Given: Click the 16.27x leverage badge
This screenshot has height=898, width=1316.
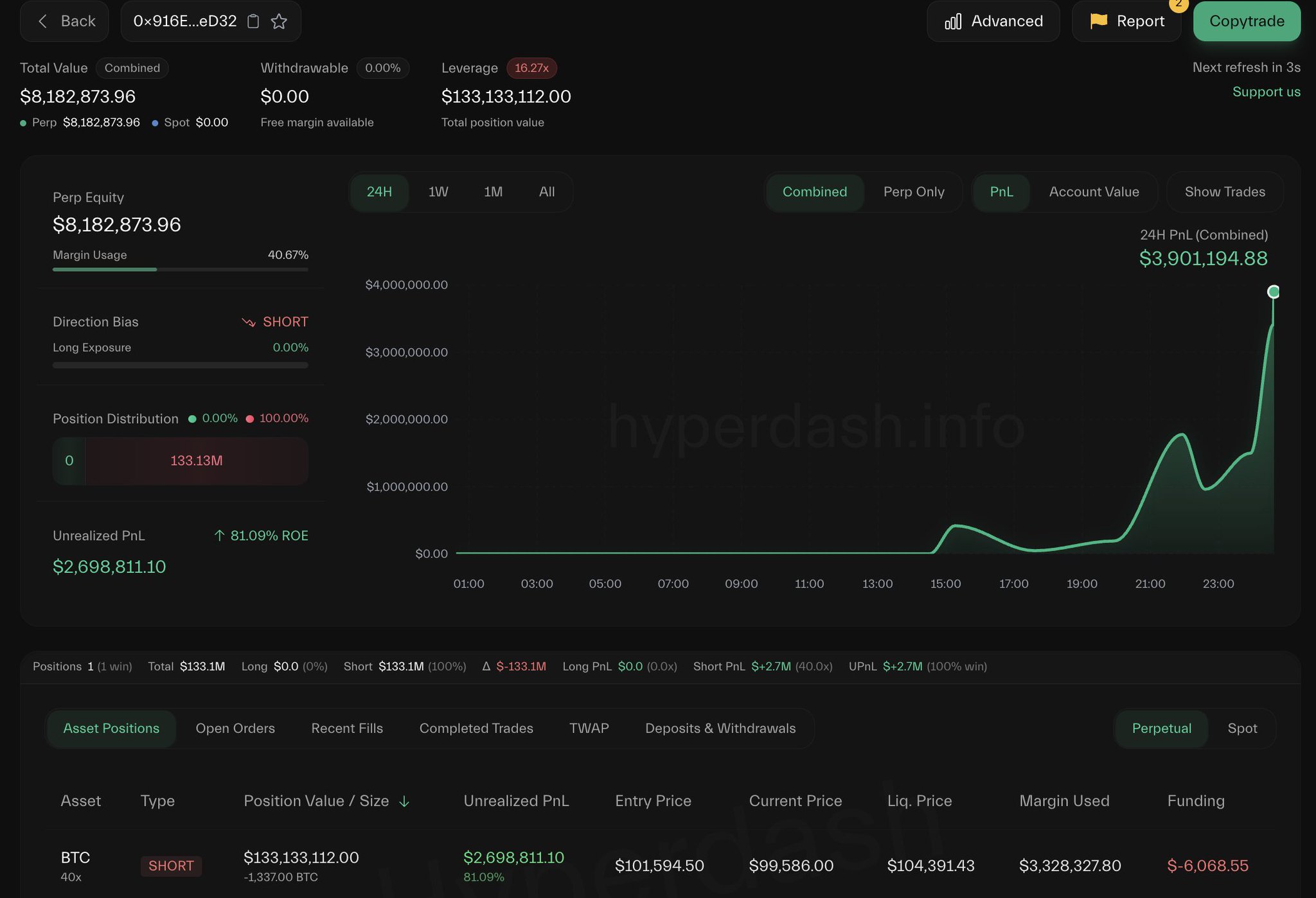Looking at the screenshot, I should tap(531, 68).
